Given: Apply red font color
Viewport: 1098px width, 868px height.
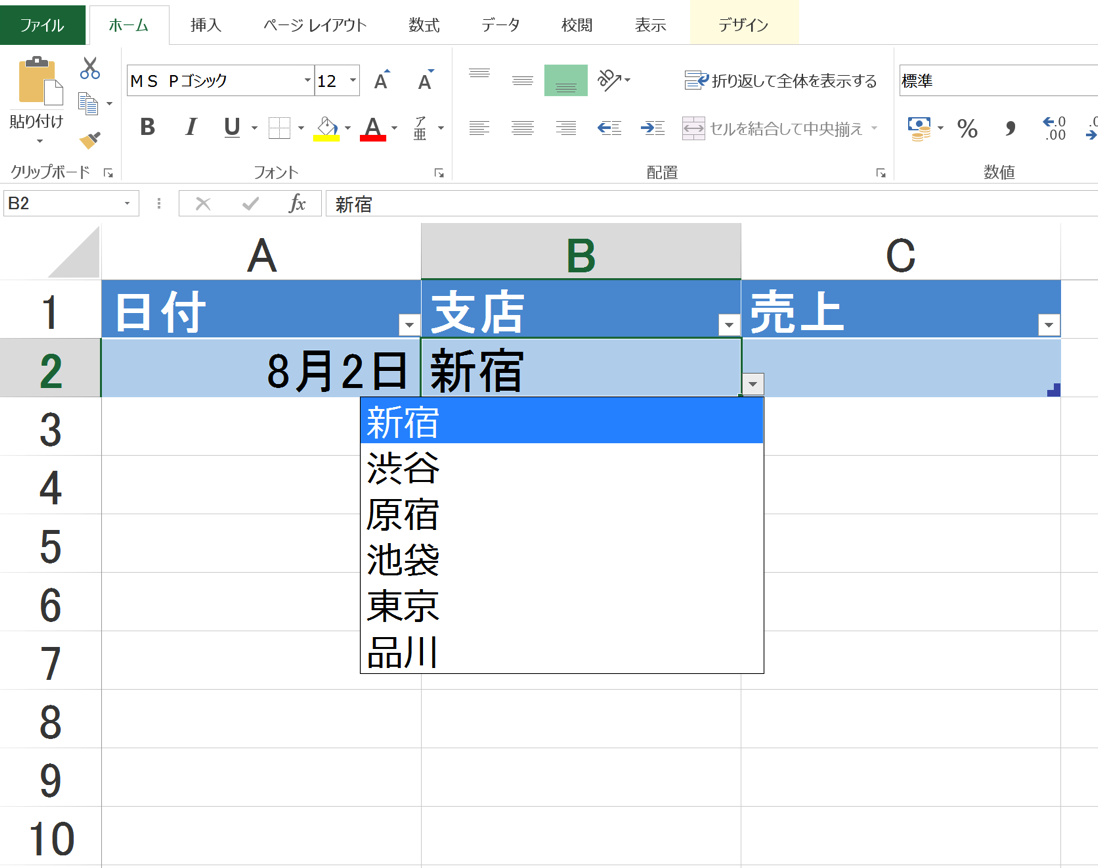Looking at the screenshot, I should point(373,128).
